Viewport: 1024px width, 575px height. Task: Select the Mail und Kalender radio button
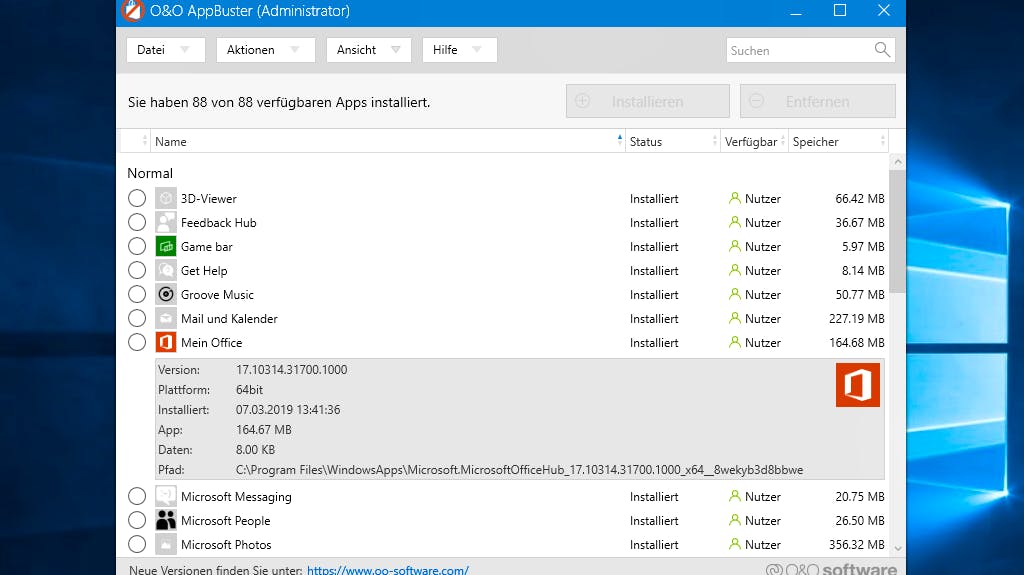point(137,318)
